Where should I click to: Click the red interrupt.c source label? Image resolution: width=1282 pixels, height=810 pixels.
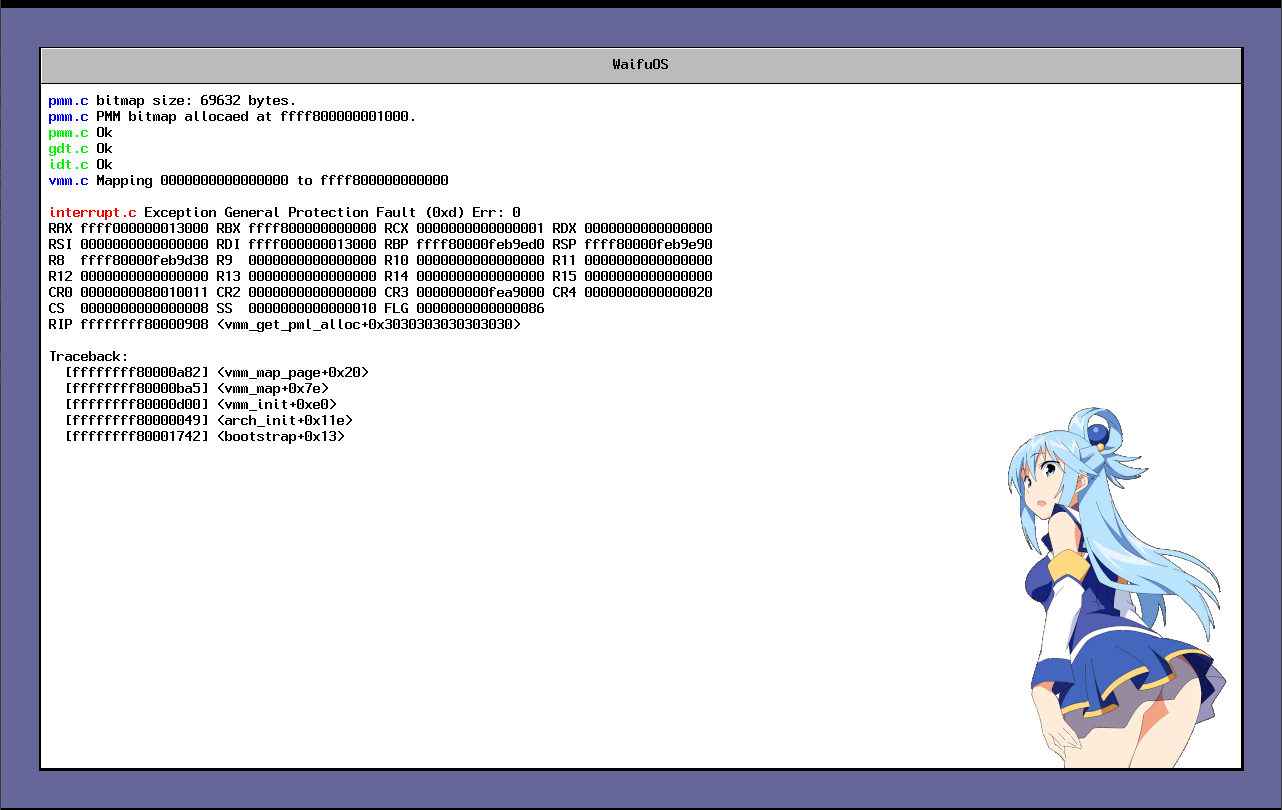[x=91, y=212]
